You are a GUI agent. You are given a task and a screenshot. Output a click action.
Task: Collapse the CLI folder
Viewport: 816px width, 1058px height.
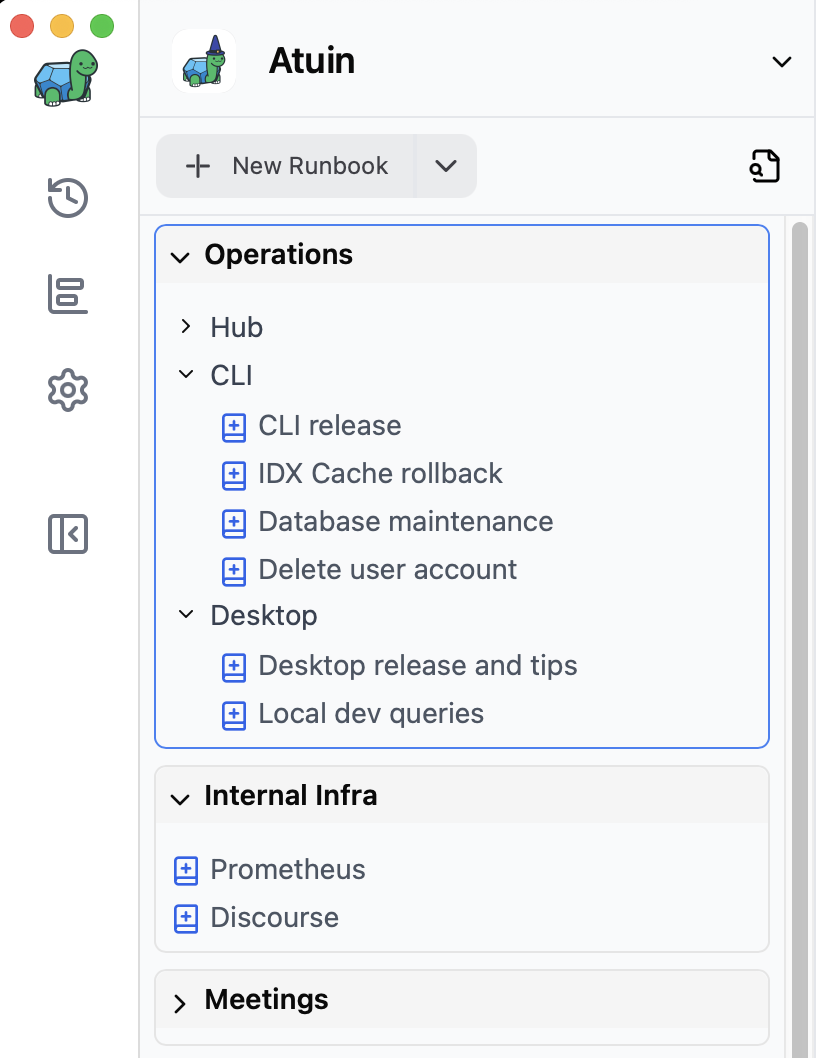point(185,375)
